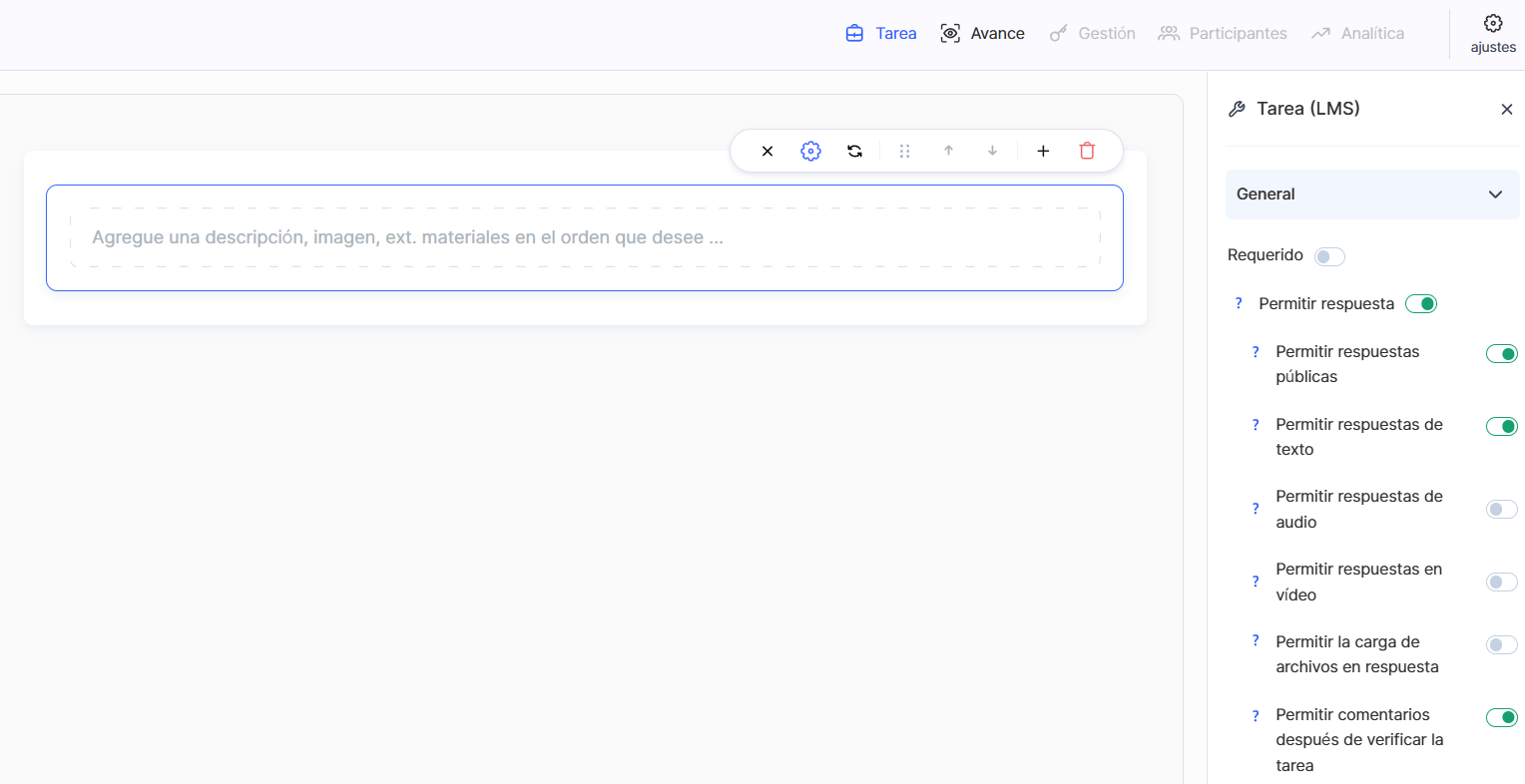Click the X icon in block toolbar

tap(767, 151)
